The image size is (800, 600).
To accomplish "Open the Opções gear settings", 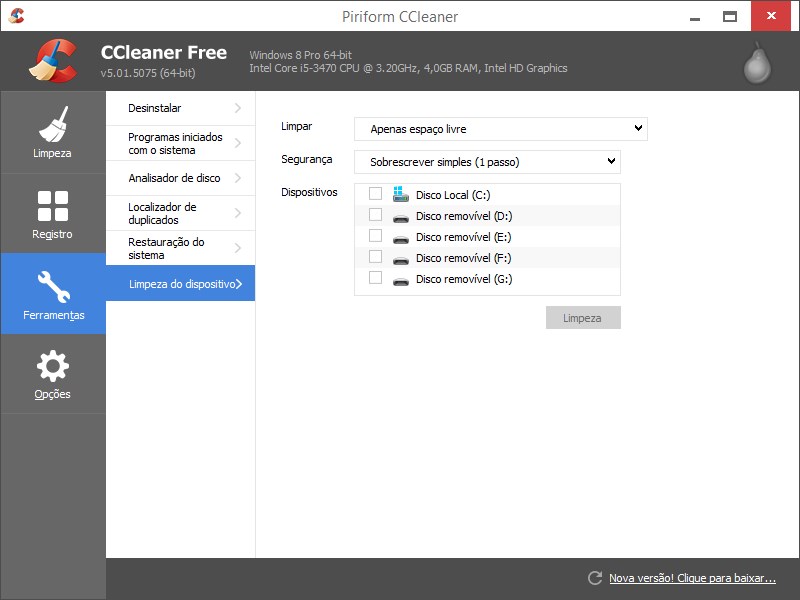I will tap(53, 374).
